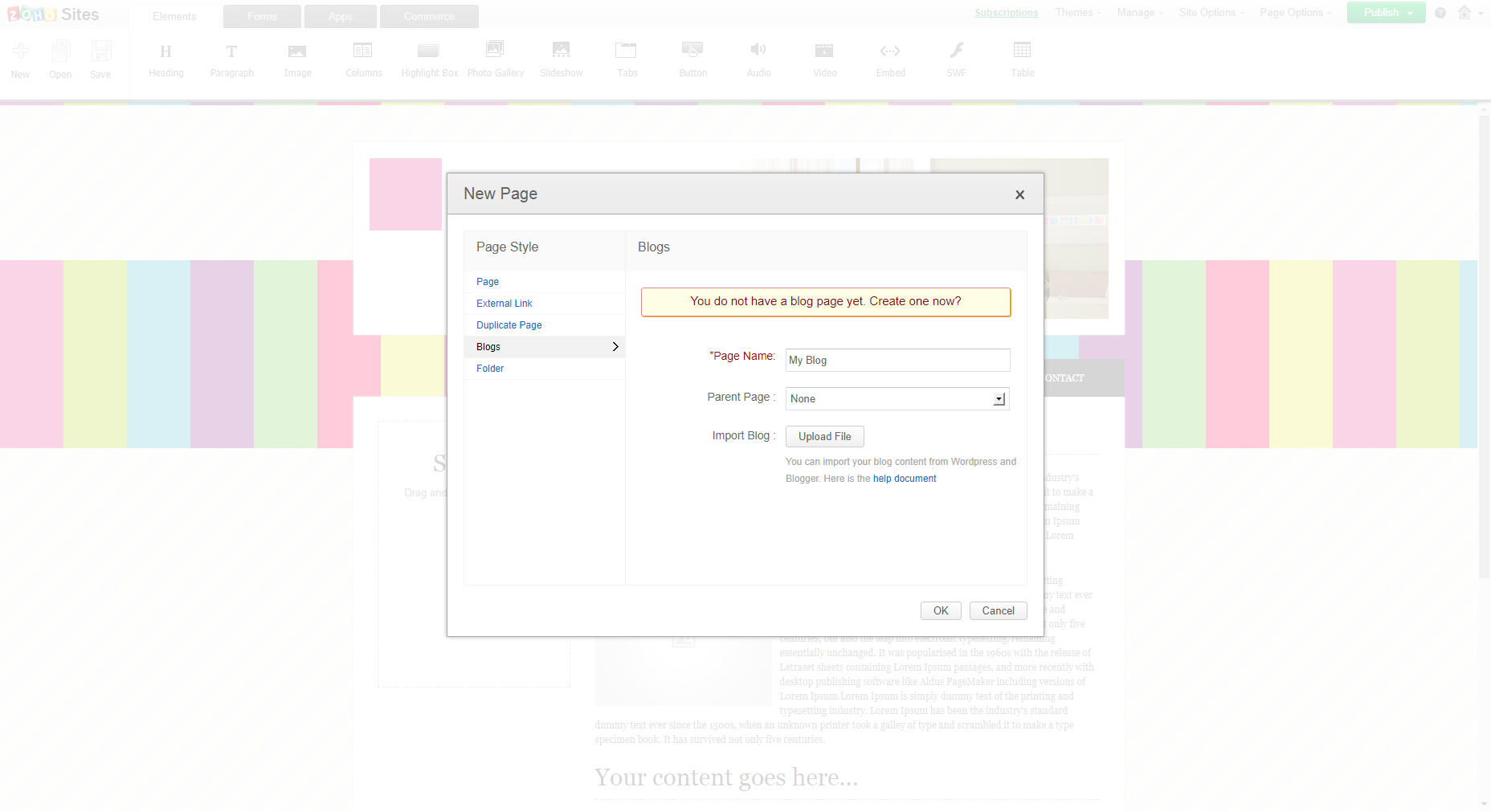Open the help question mark icon
This screenshot has height=812, width=1491.
point(1440,13)
